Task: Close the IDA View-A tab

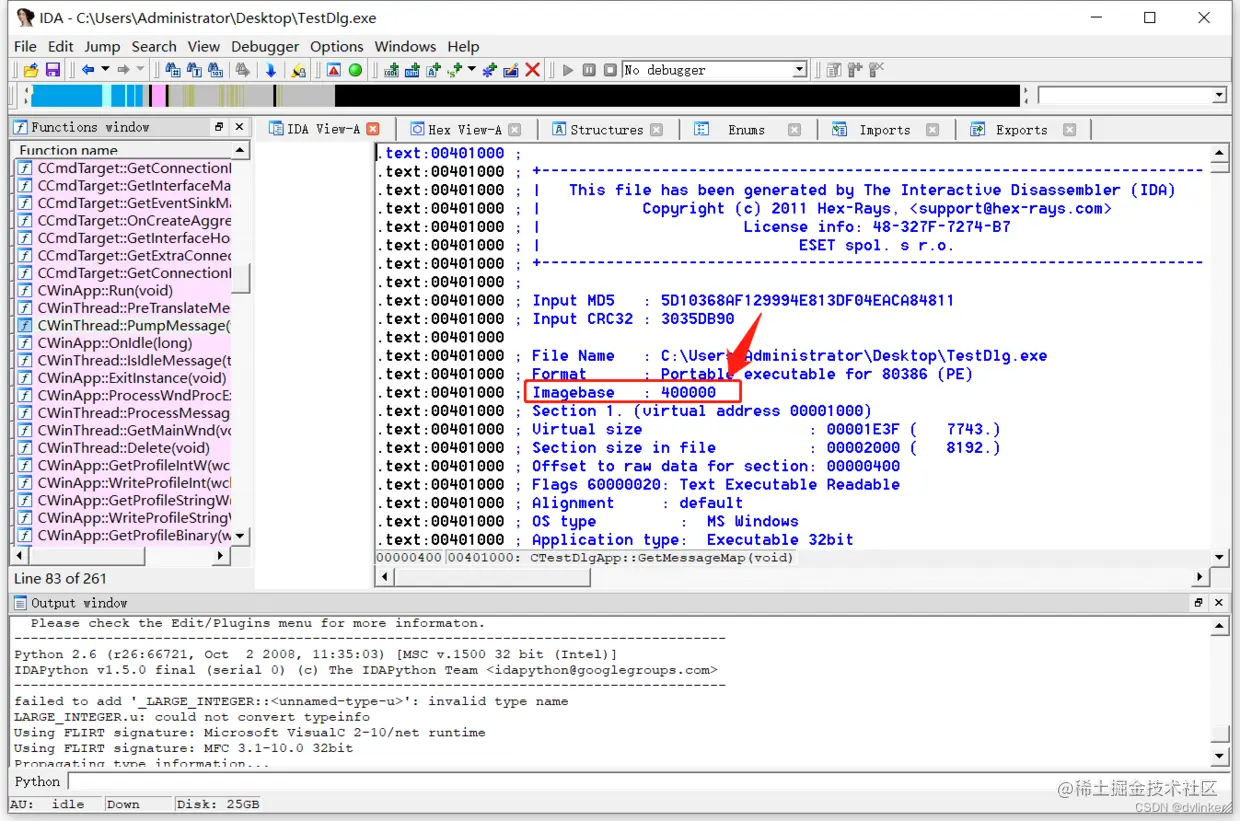Action: (373, 129)
